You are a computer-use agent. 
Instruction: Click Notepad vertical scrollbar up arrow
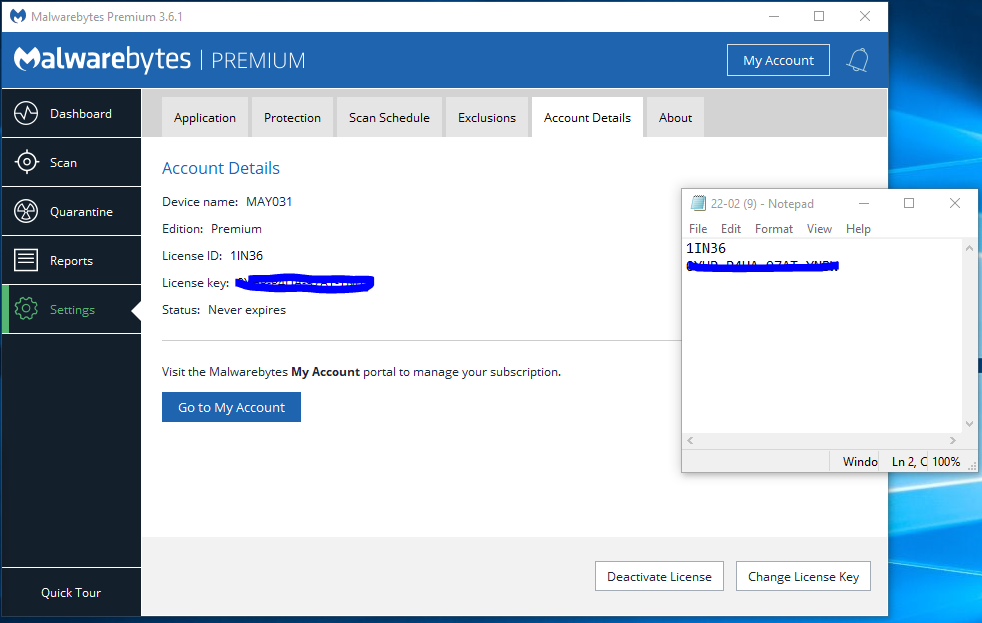(969, 248)
